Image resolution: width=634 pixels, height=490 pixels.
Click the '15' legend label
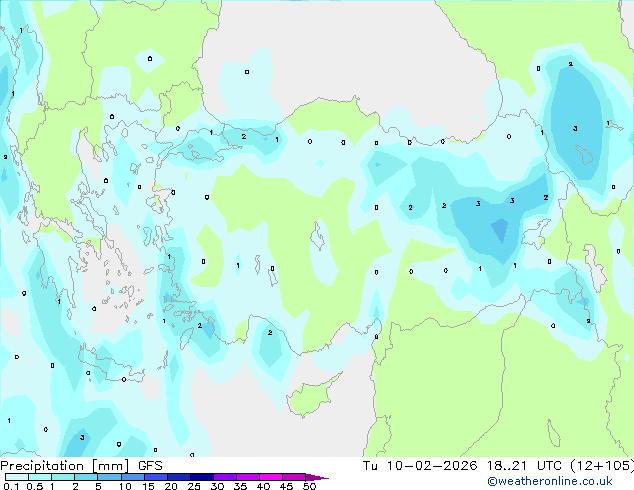coord(148,486)
